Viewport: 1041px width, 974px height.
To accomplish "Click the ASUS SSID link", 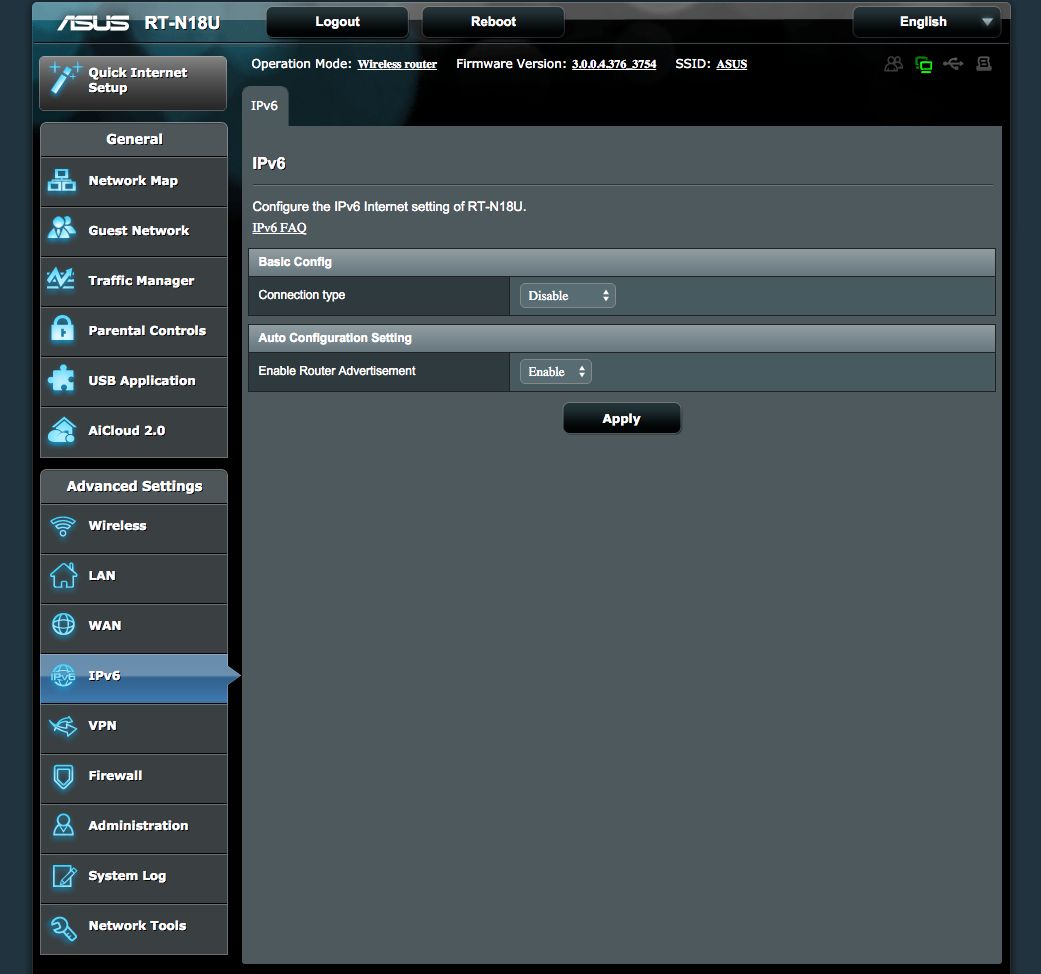I will pos(732,64).
